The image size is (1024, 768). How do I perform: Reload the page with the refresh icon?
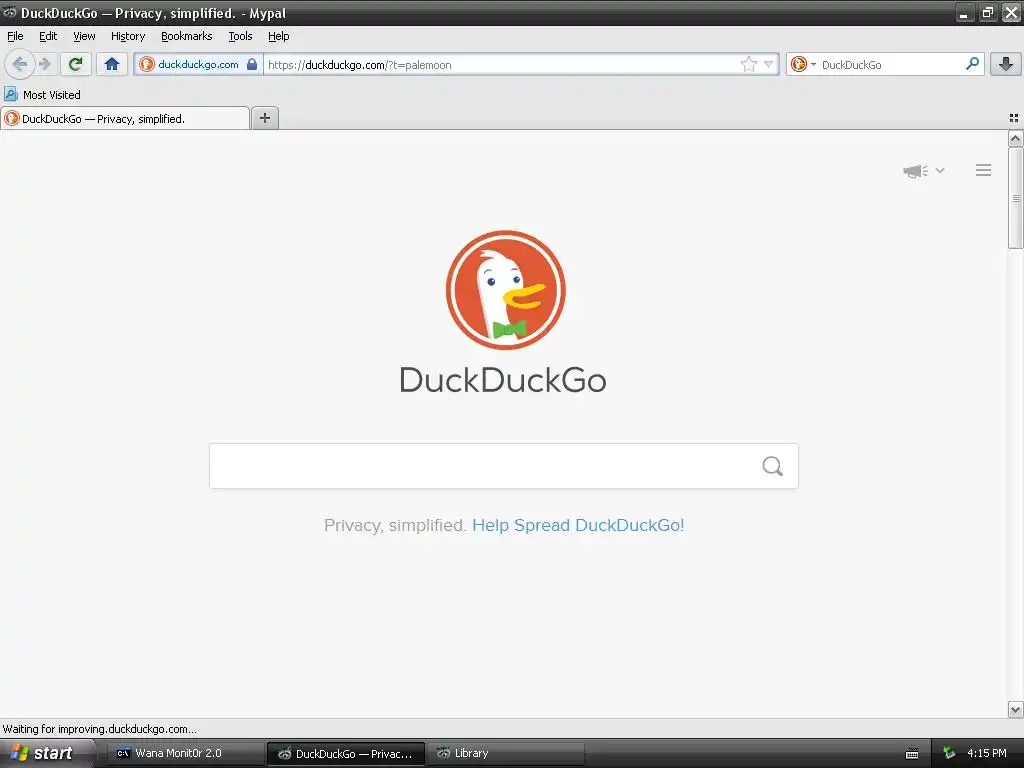pyautogui.click(x=76, y=64)
